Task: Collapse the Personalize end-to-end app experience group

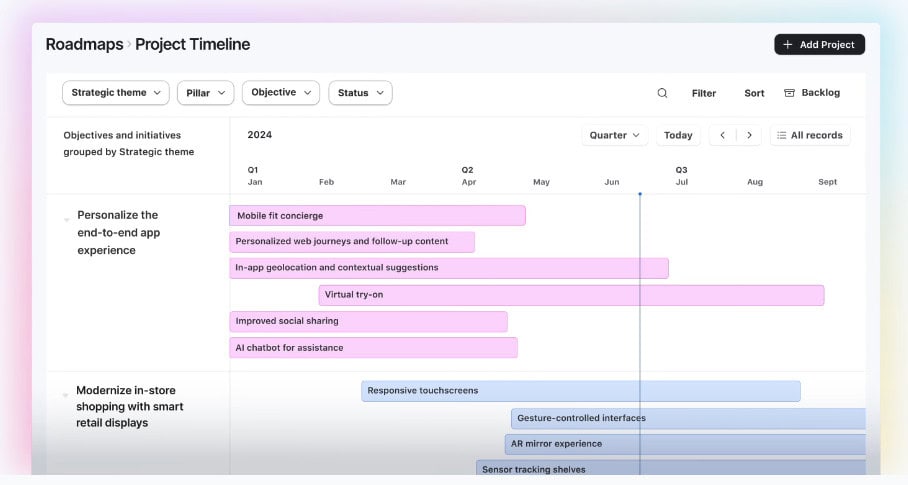Action: click(x=67, y=219)
